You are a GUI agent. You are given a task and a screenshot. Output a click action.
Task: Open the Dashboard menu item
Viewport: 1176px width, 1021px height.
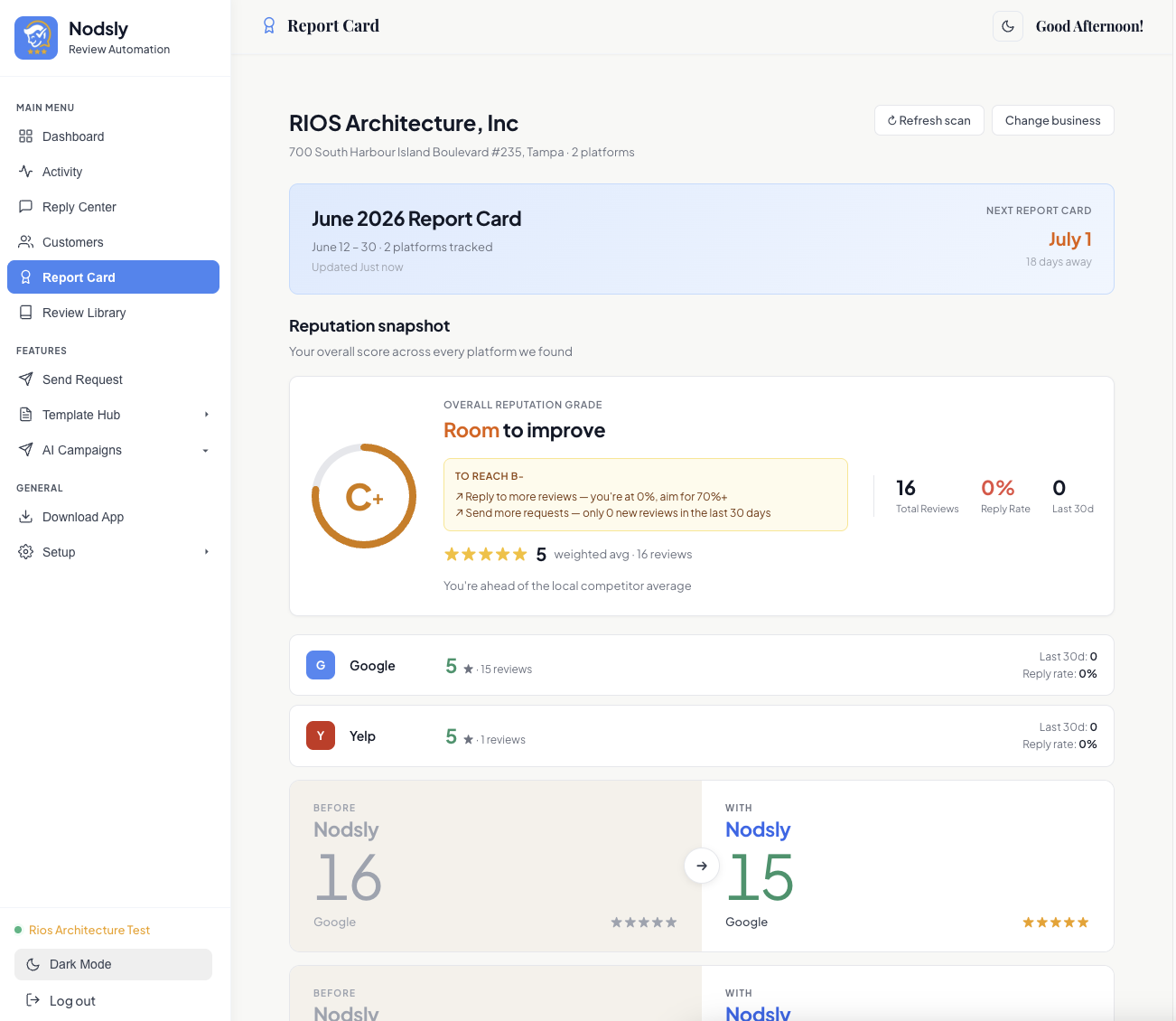coord(113,136)
